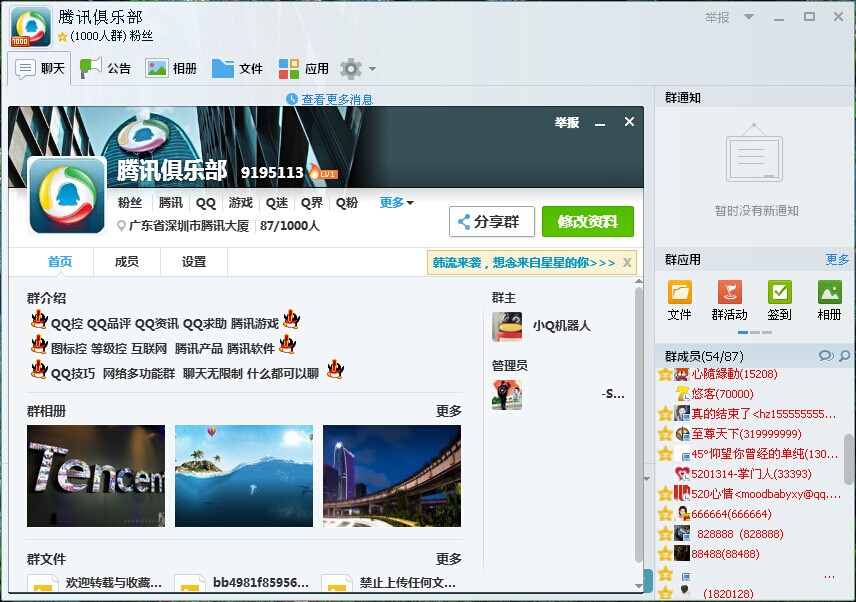Select member 悠客(70000)
Image resolution: width=856 pixels, height=602 pixels.
point(749,394)
